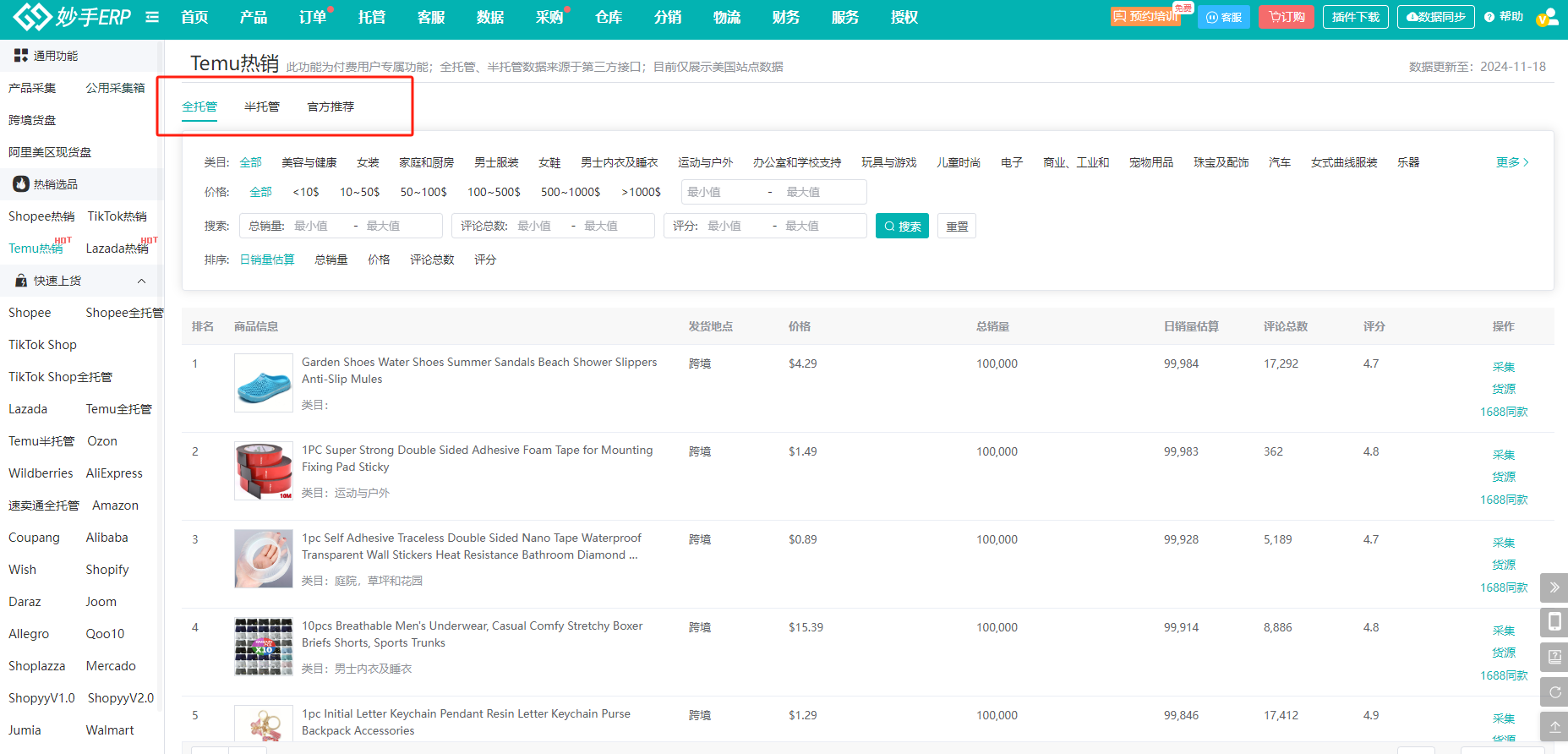Click the floating refresh icon
1568x754 pixels.
coord(1554,692)
